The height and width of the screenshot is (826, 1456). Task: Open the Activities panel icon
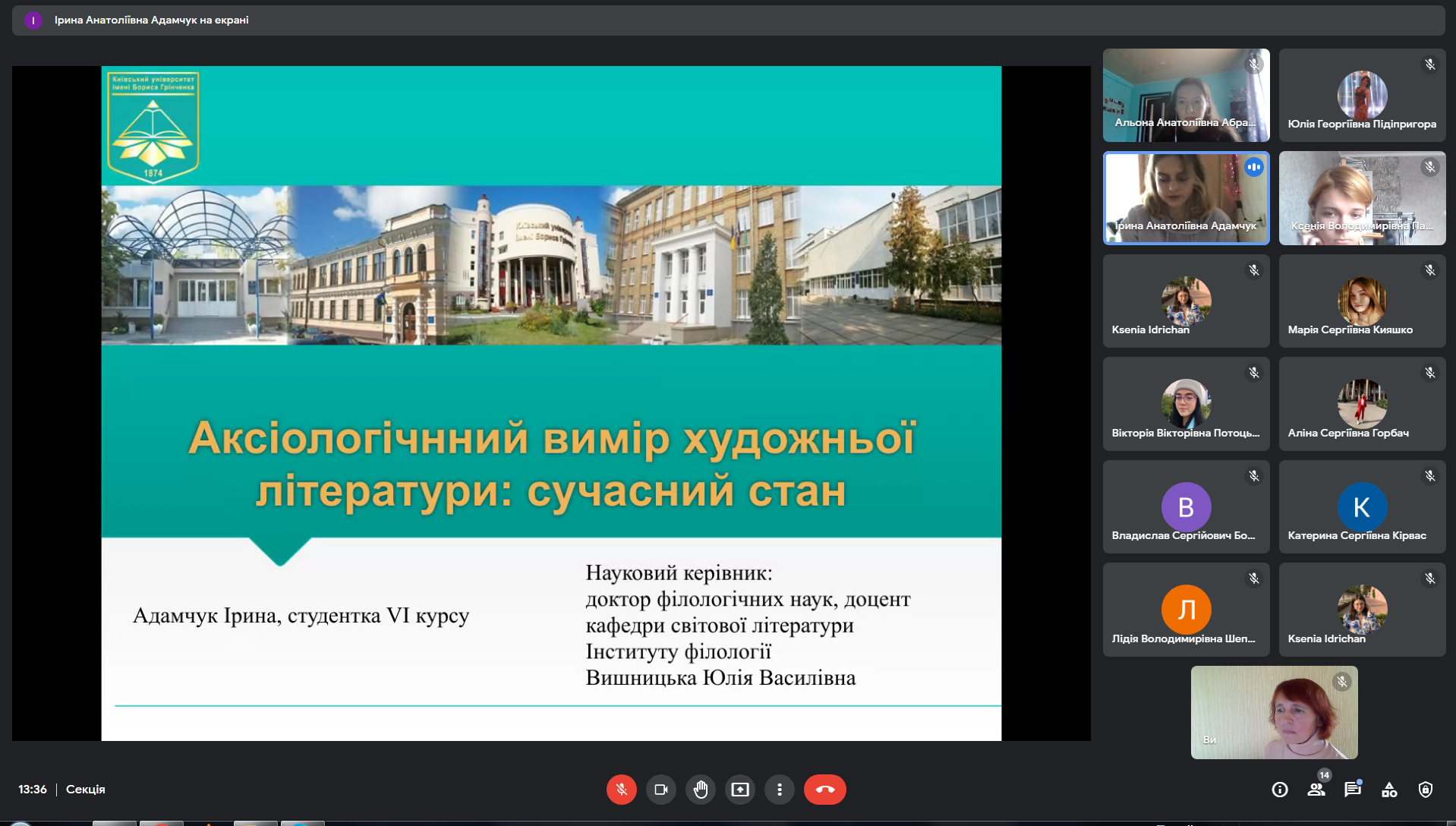pyautogui.click(x=1389, y=790)
